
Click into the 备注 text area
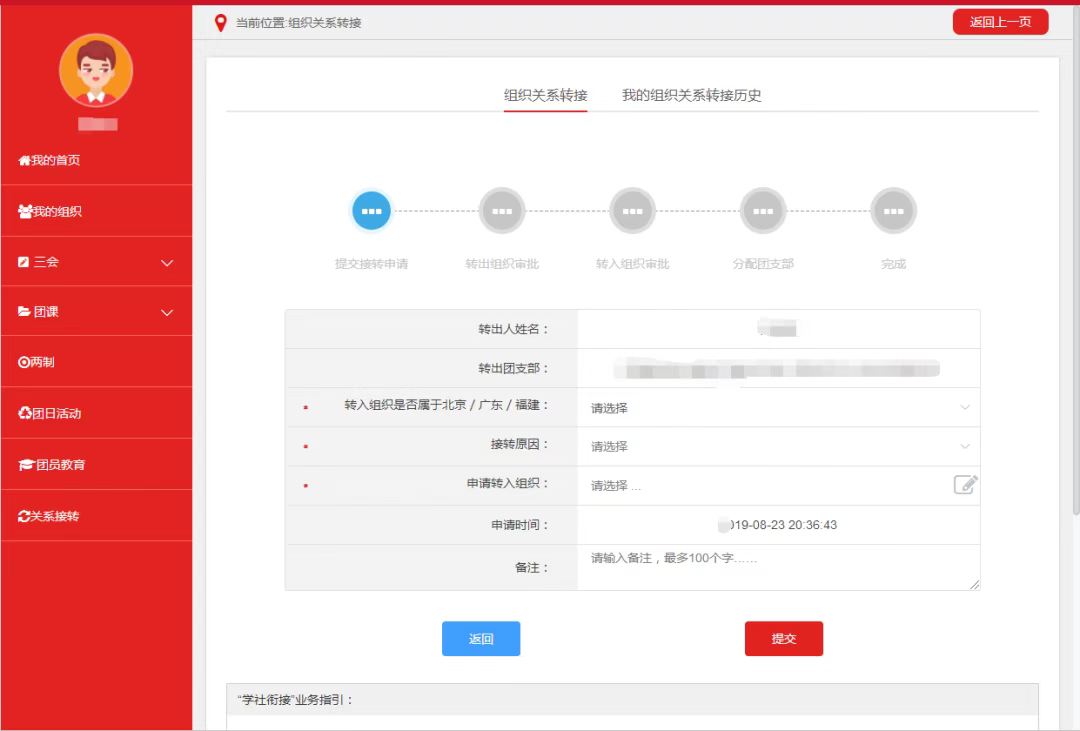coord(778,567)
